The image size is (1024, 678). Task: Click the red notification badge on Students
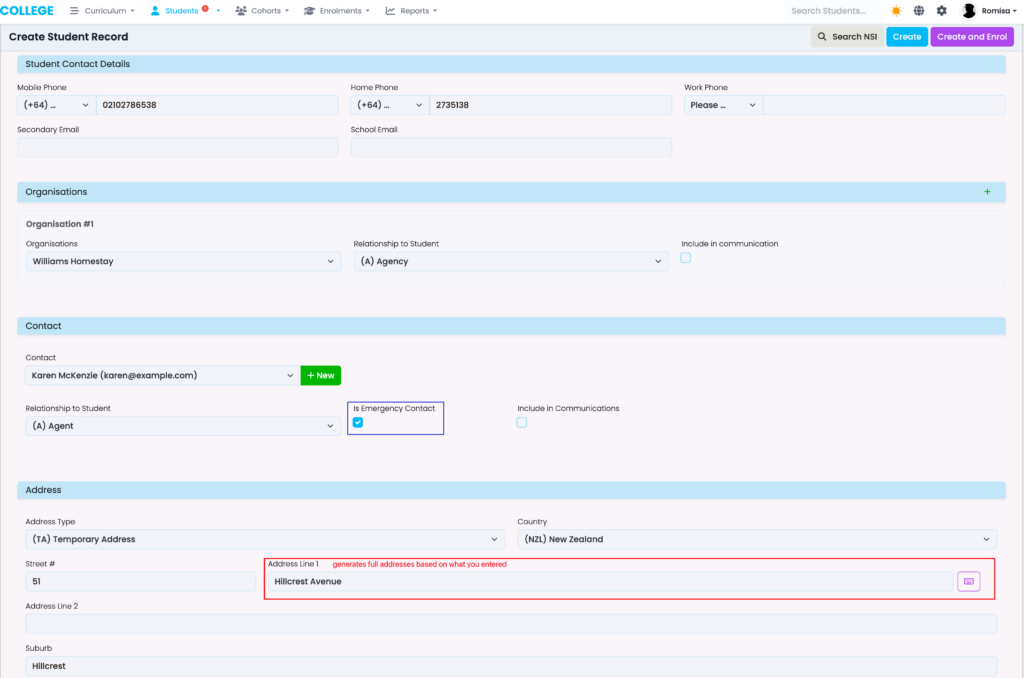point(205,8)
